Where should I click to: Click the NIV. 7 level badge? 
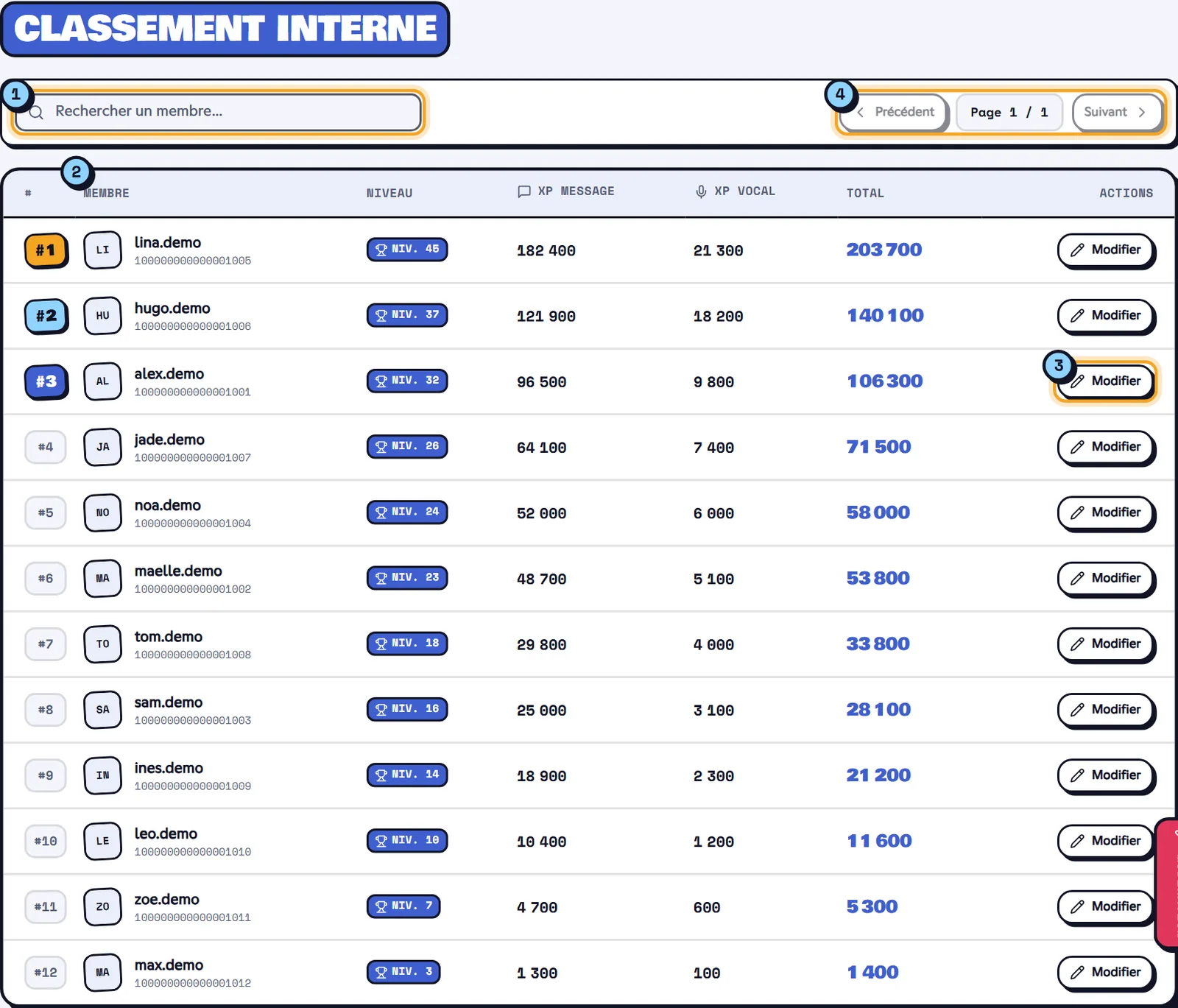point(403,906)
